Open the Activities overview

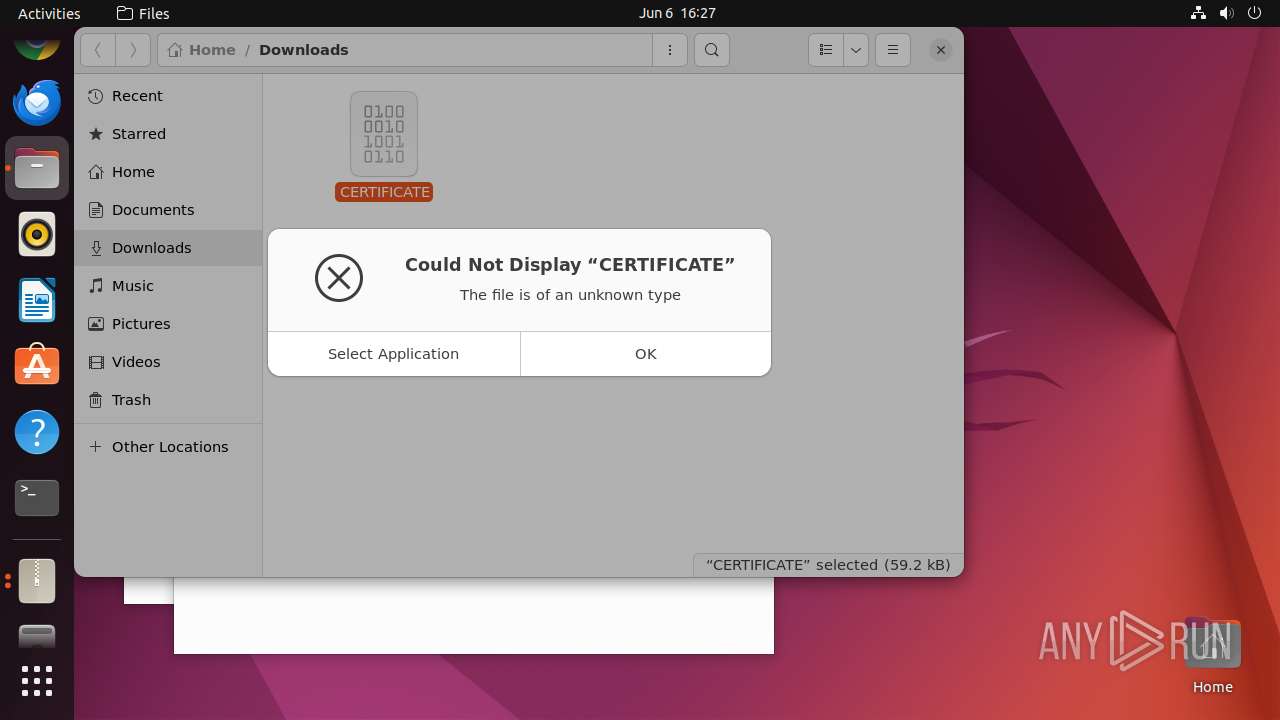tap(49, 13)
